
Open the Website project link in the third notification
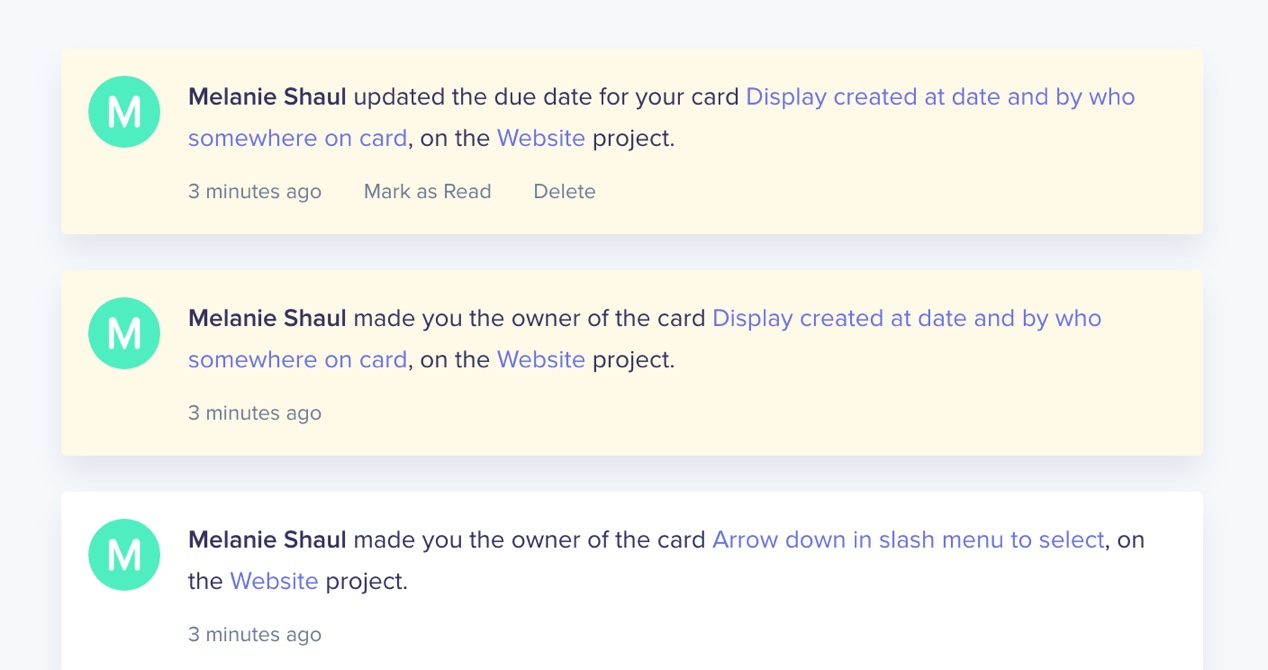[x=274, y=581]
